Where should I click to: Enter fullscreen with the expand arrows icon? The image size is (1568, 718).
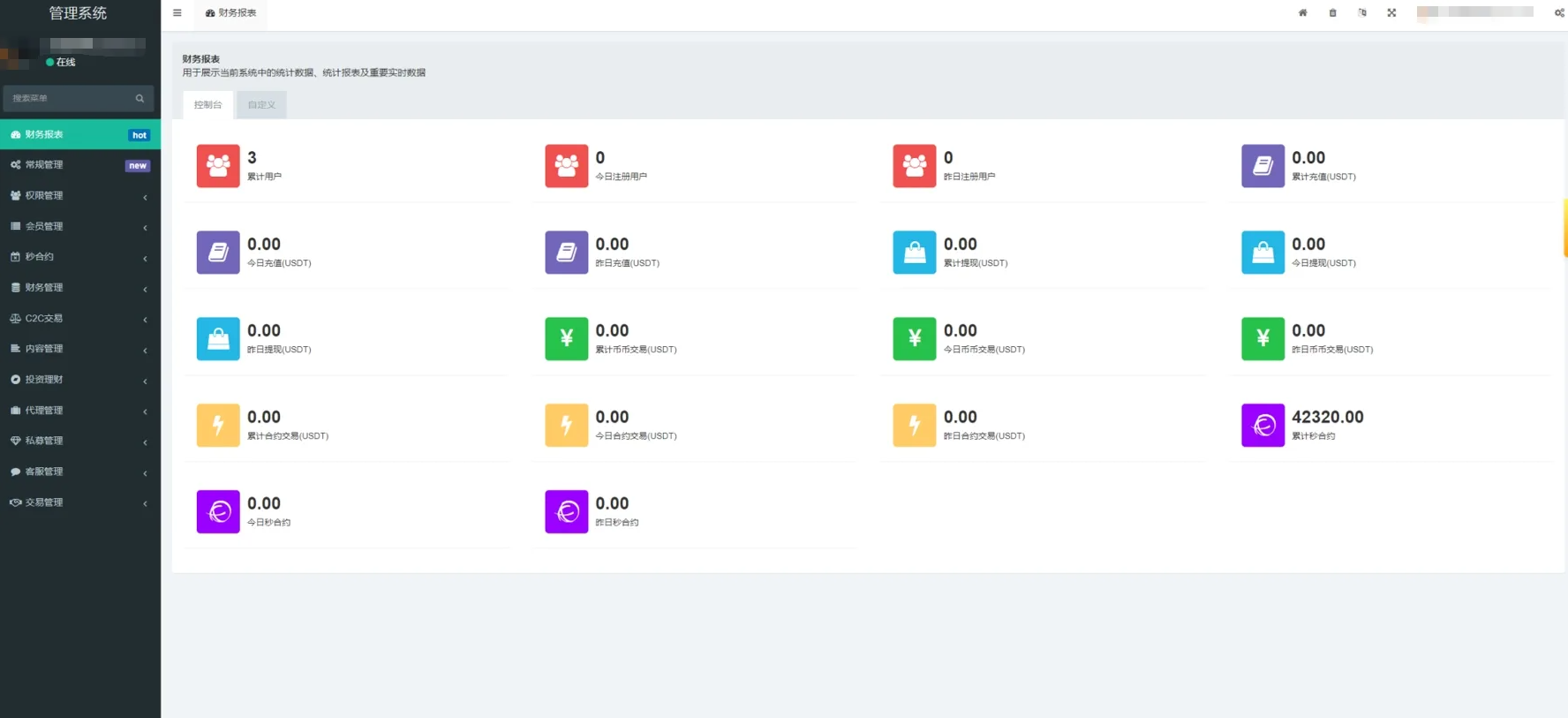tap(1391, 12)
